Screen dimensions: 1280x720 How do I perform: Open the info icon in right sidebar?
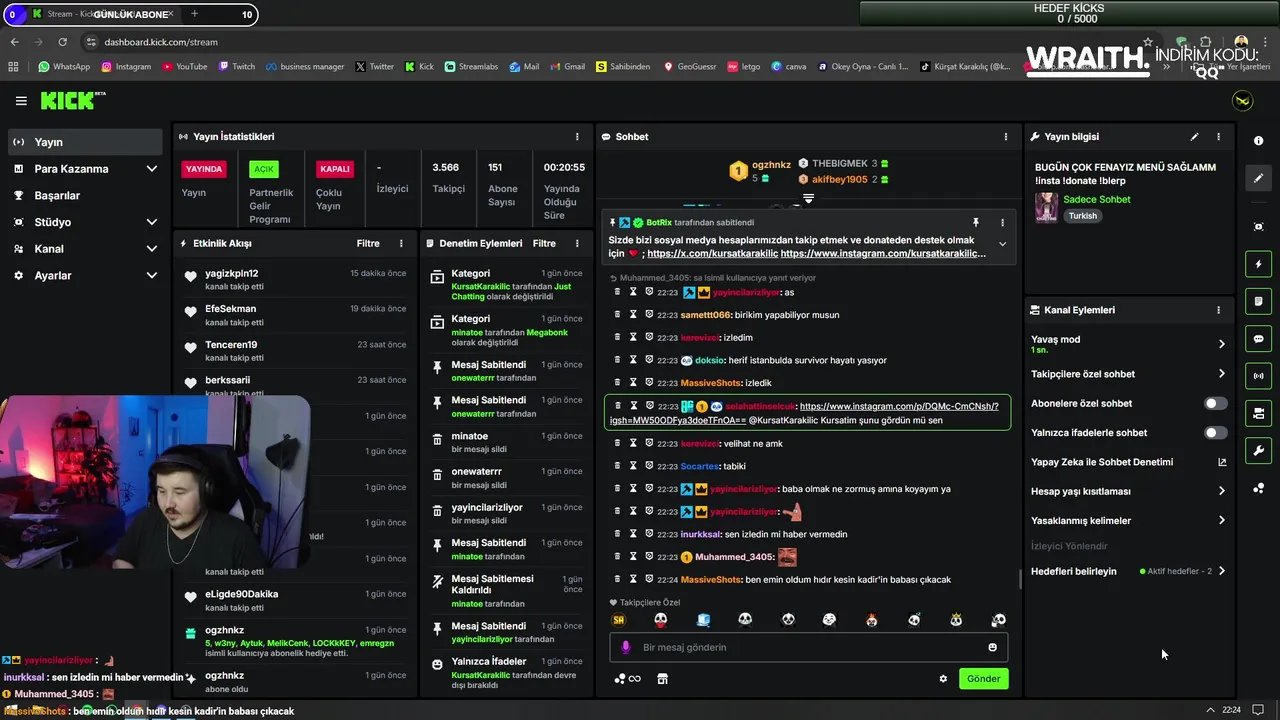pos(1258,141)
